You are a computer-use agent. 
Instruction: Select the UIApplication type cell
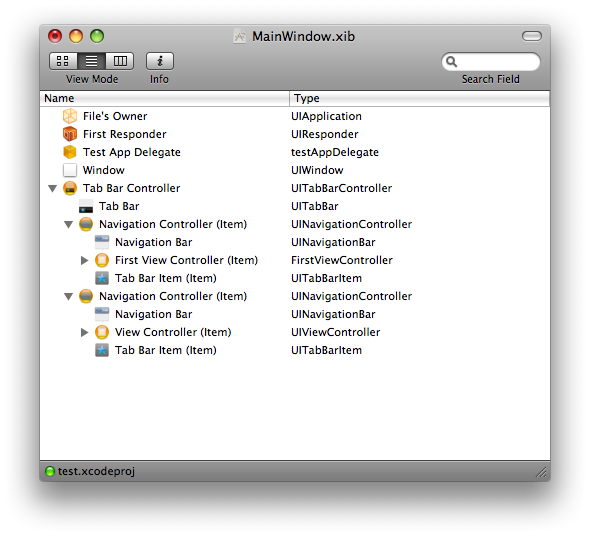tap(326, 116)
